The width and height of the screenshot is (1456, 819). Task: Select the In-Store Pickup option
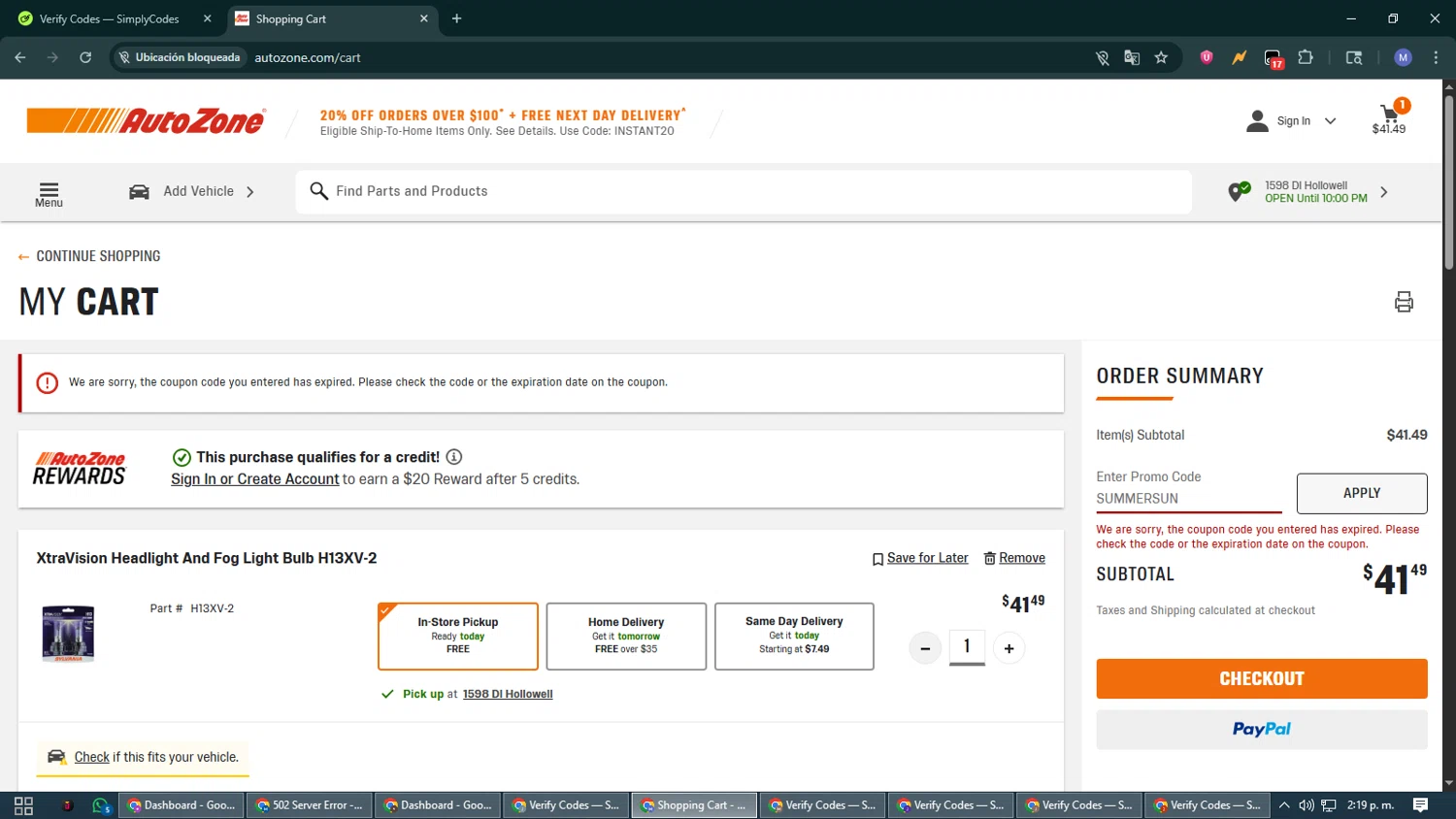point(458,637)
